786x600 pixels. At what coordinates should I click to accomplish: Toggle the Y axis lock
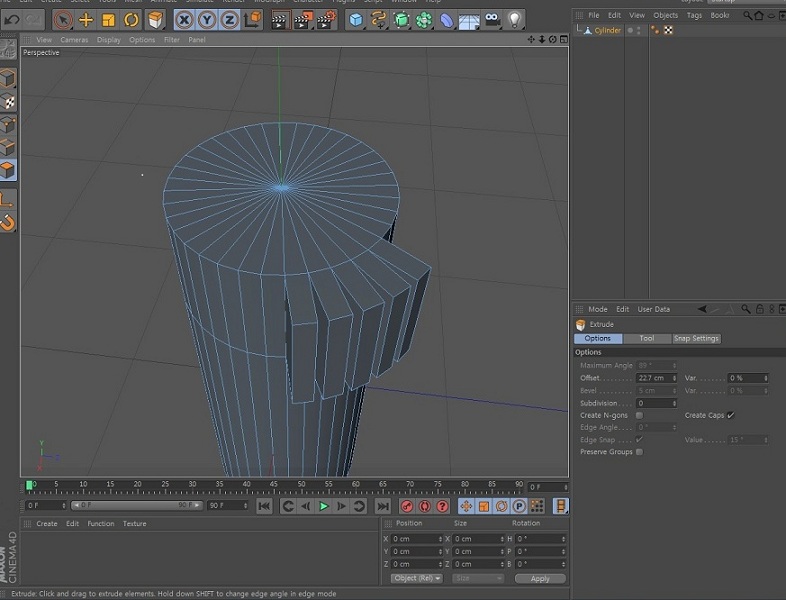pyautogui.click(x=207, y=20)
